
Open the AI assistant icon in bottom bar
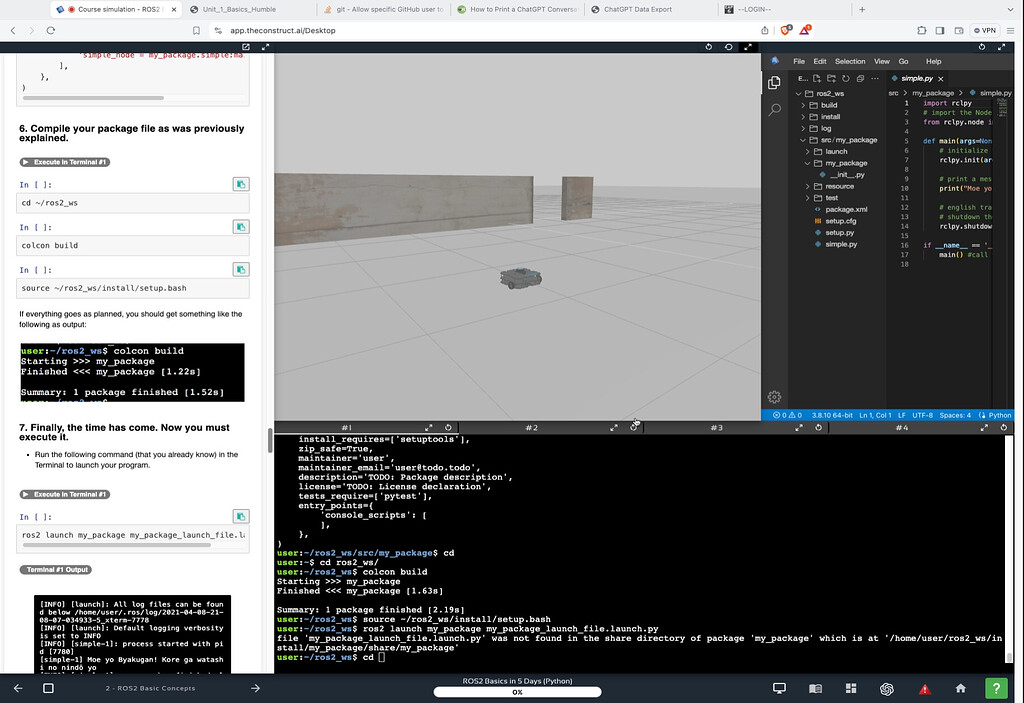tap(886, 689)
